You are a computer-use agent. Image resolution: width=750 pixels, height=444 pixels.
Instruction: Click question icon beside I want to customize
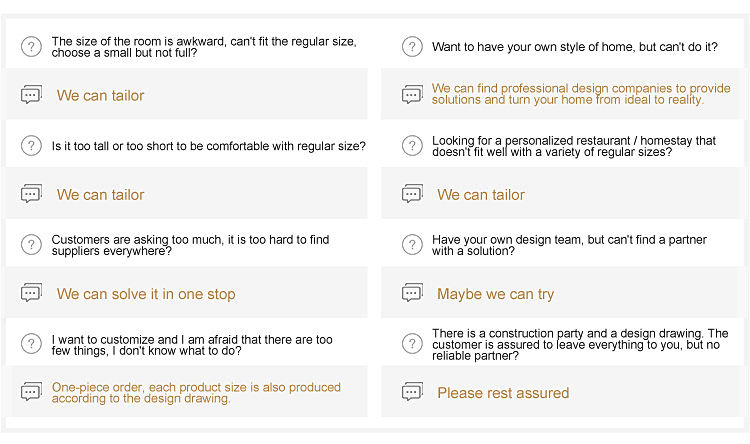coord(31,344)
